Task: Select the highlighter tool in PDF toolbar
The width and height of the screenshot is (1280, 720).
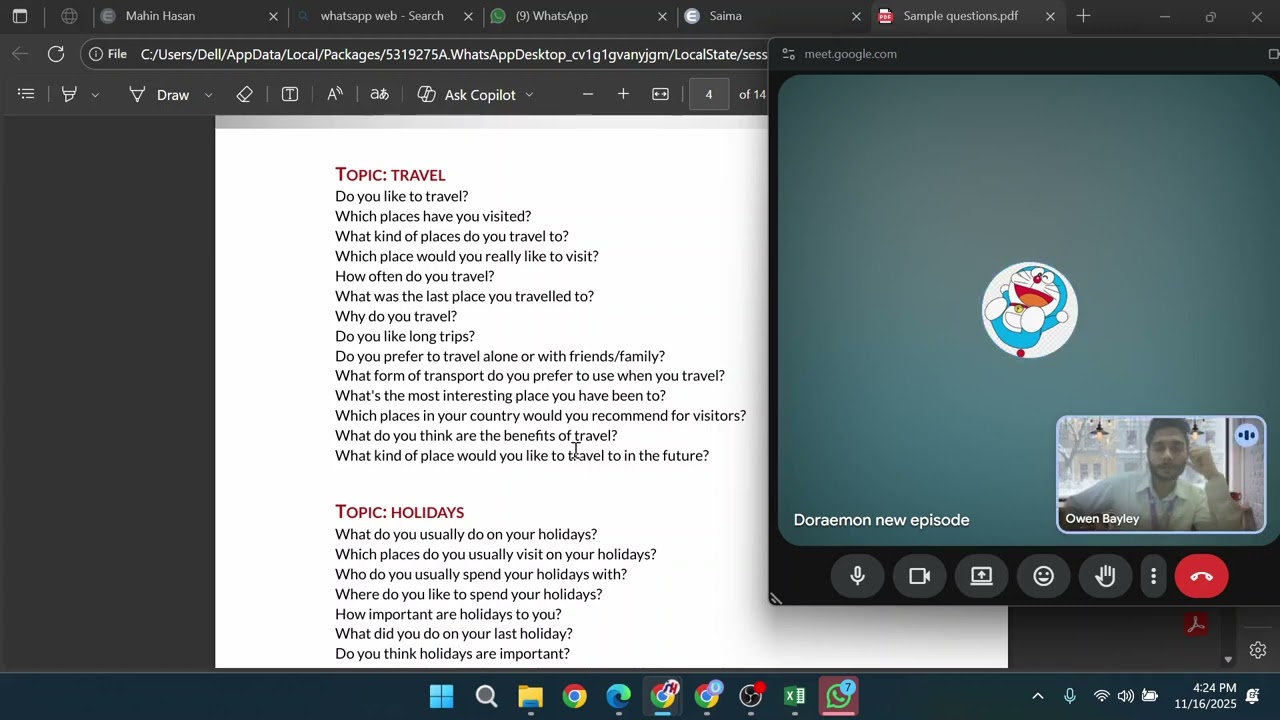Action: (69, 94)
